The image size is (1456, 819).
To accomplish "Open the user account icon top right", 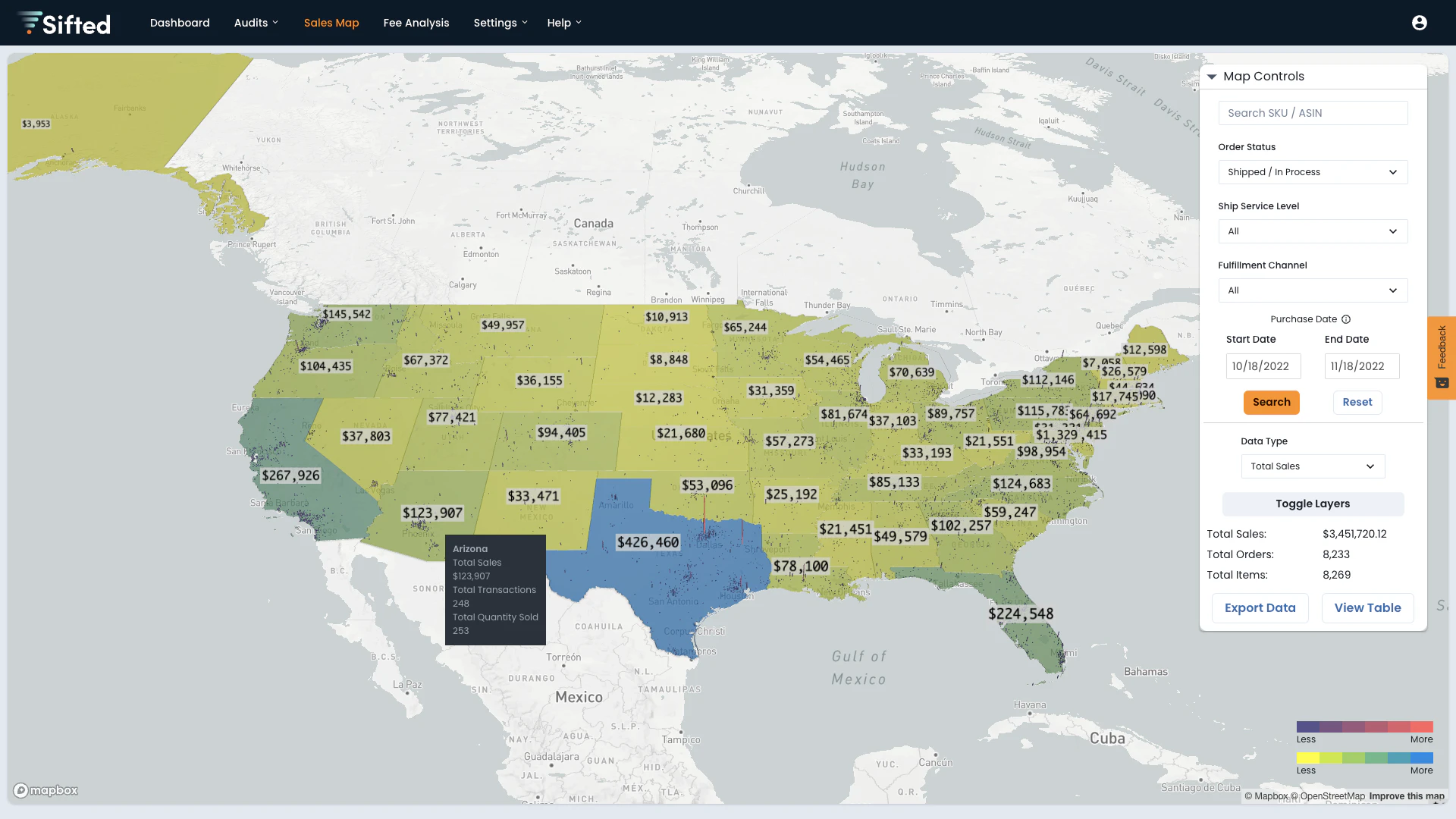I will pos(1419,23).
